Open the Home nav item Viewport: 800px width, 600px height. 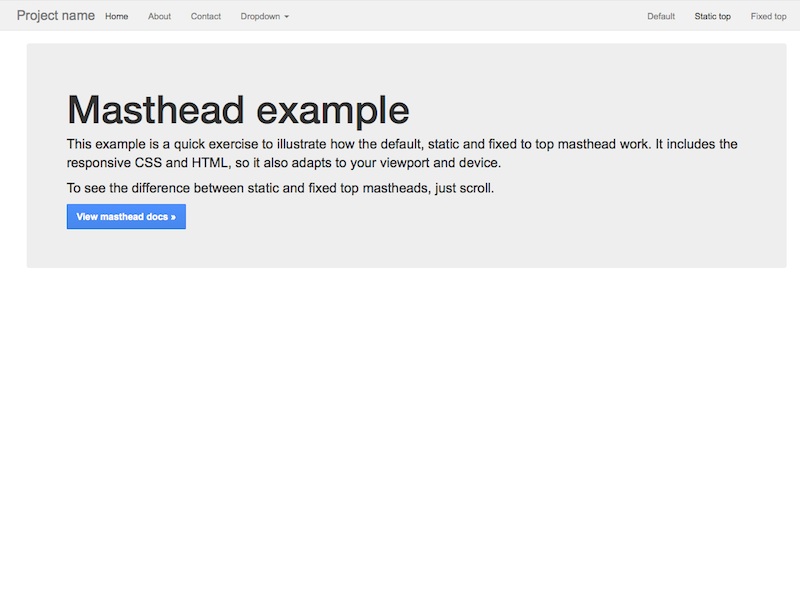point(117,16)
